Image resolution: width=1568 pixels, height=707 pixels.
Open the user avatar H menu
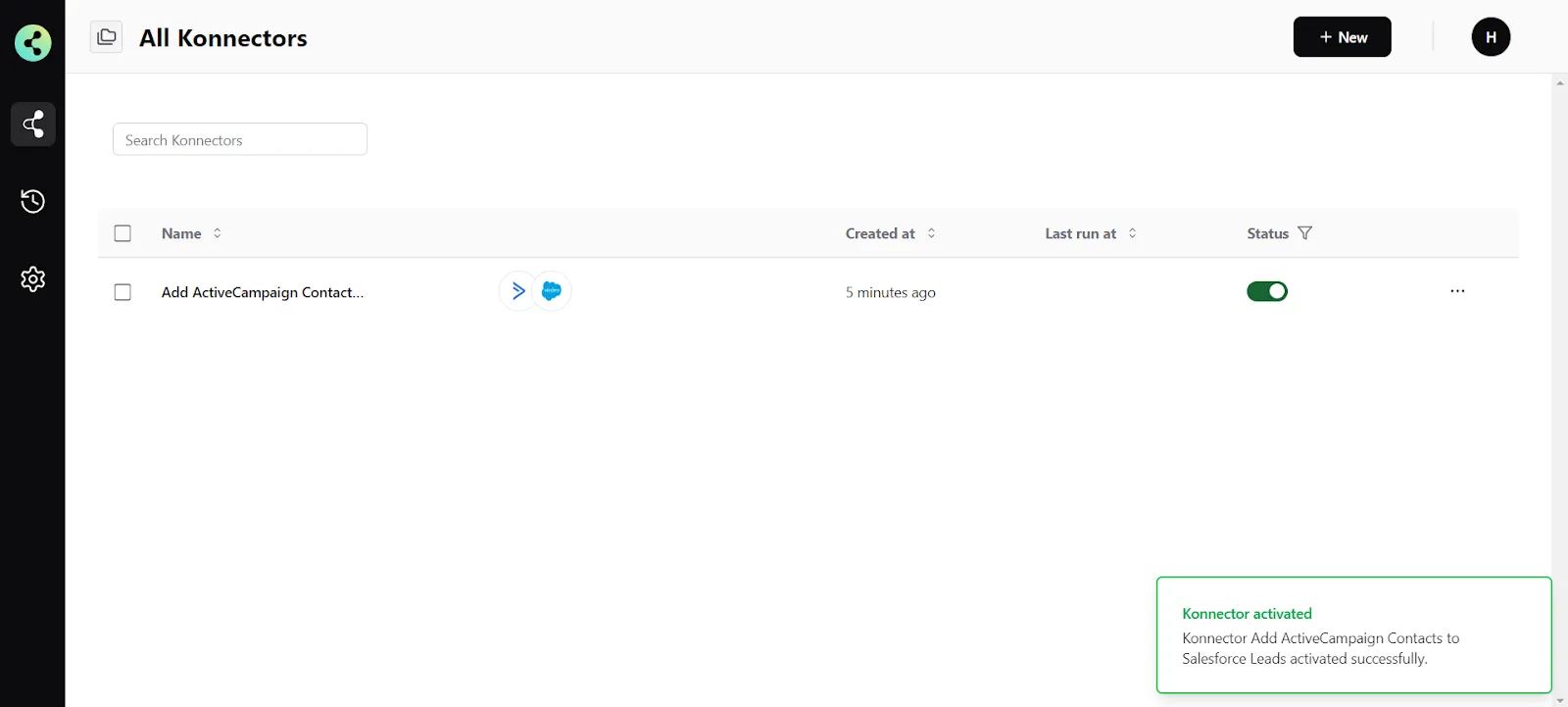click(1491, 37)
